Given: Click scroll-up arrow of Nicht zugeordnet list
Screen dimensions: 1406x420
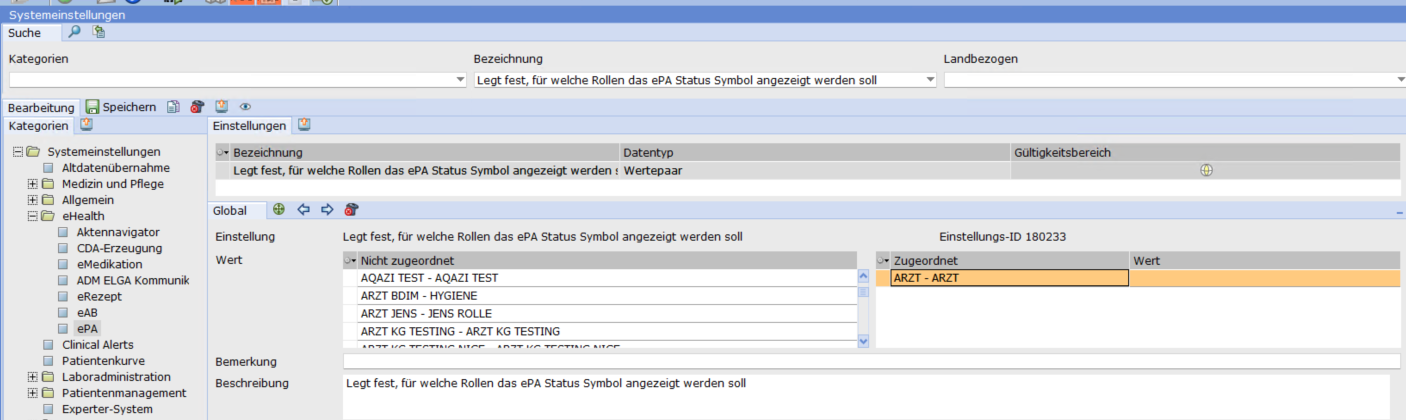Looking at the screenshot, I should [x=864, y=276].
